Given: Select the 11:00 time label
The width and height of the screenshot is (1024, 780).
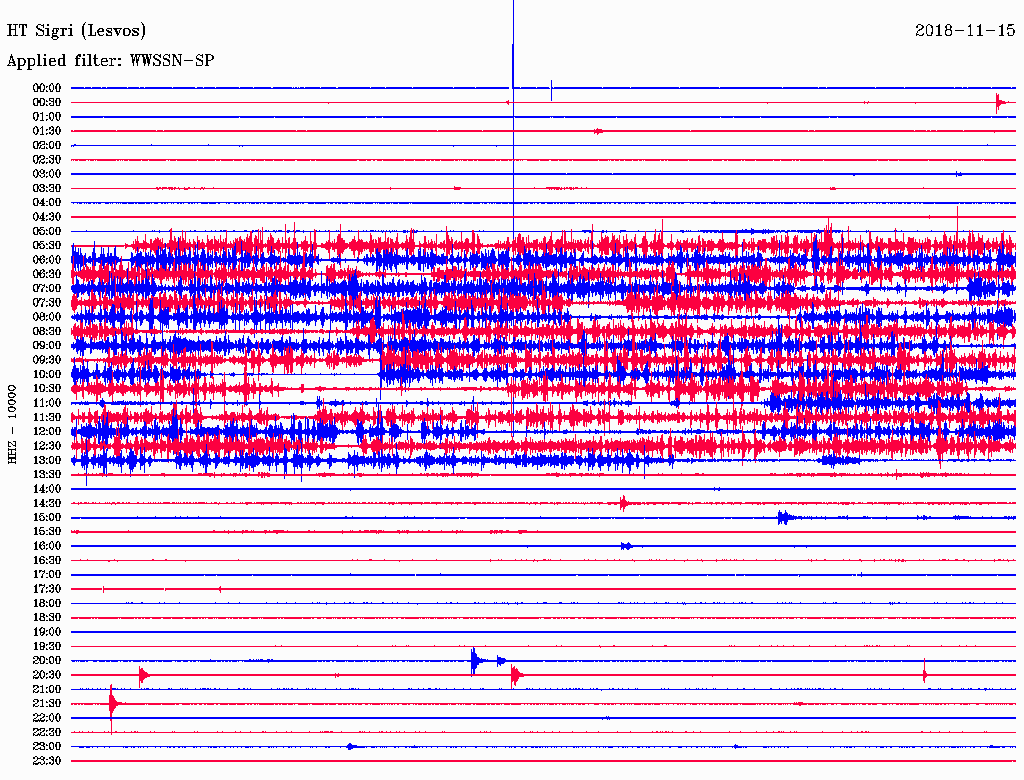Looking at the screenshot, I should 47,403.
